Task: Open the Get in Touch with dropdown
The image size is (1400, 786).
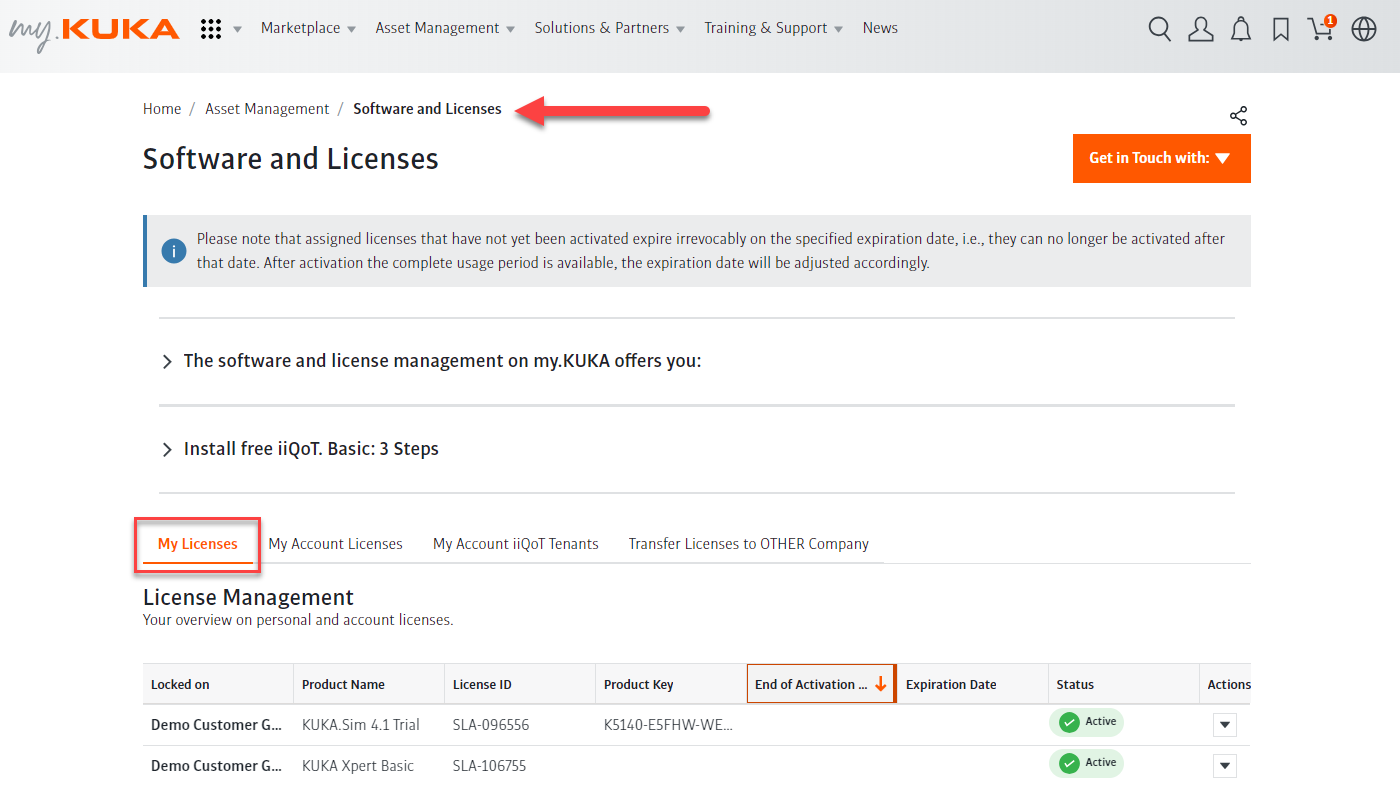Action: coord(1162,158)
